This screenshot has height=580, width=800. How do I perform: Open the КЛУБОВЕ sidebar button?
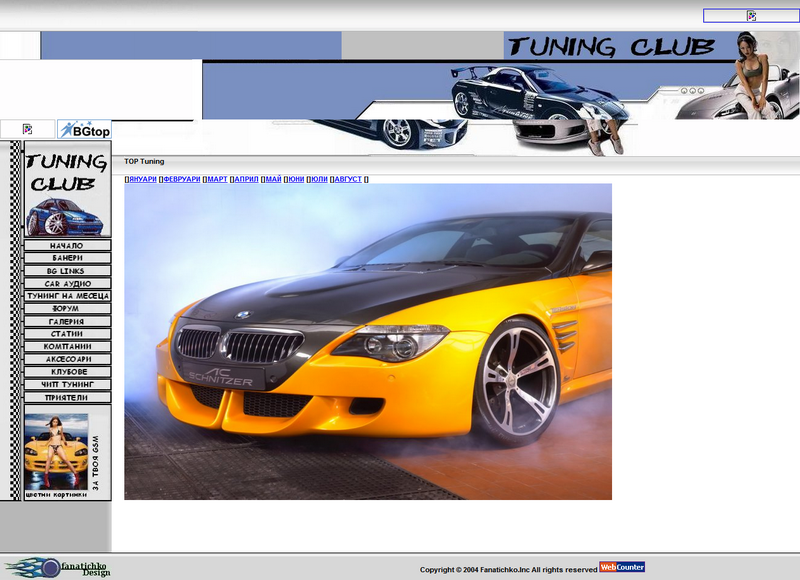(x=67, y=372)
